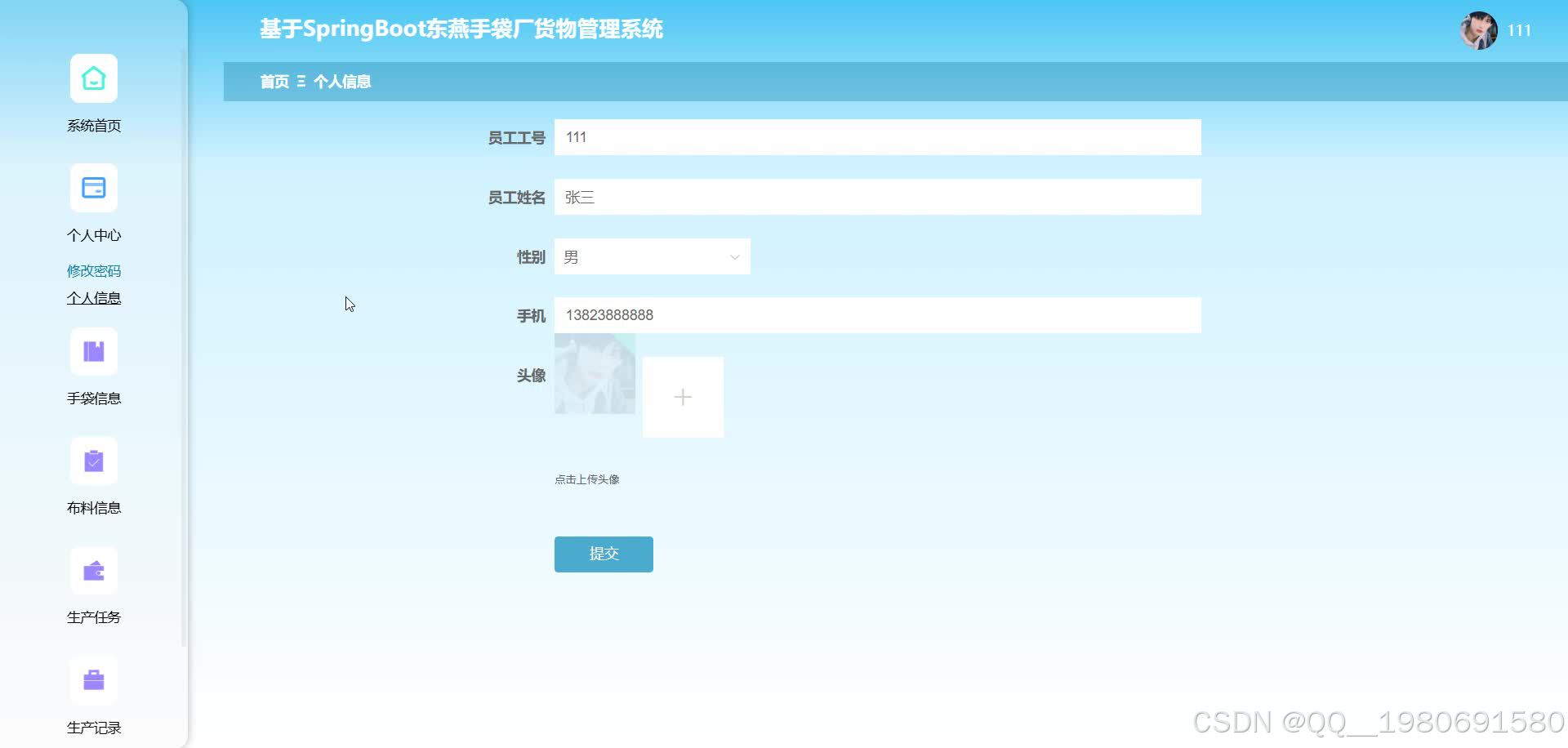This screenshot has height=748, width=1568.
Task: Click the 个人中心 card icon
Action: [x=93, y=187]
